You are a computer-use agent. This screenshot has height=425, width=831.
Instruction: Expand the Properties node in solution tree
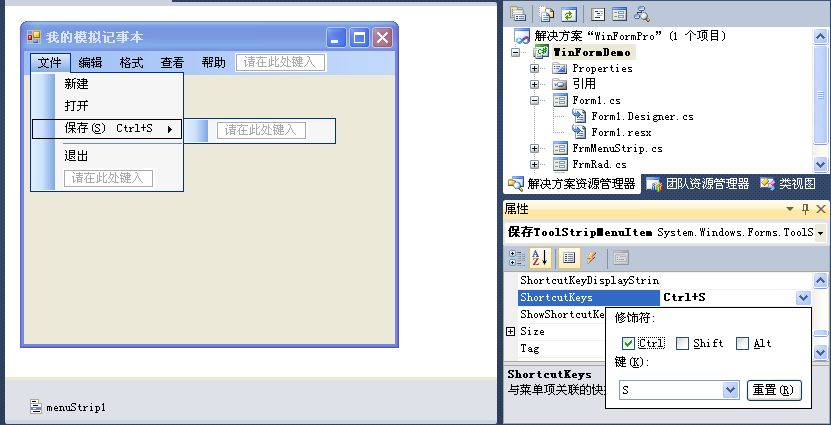[536, 69]
